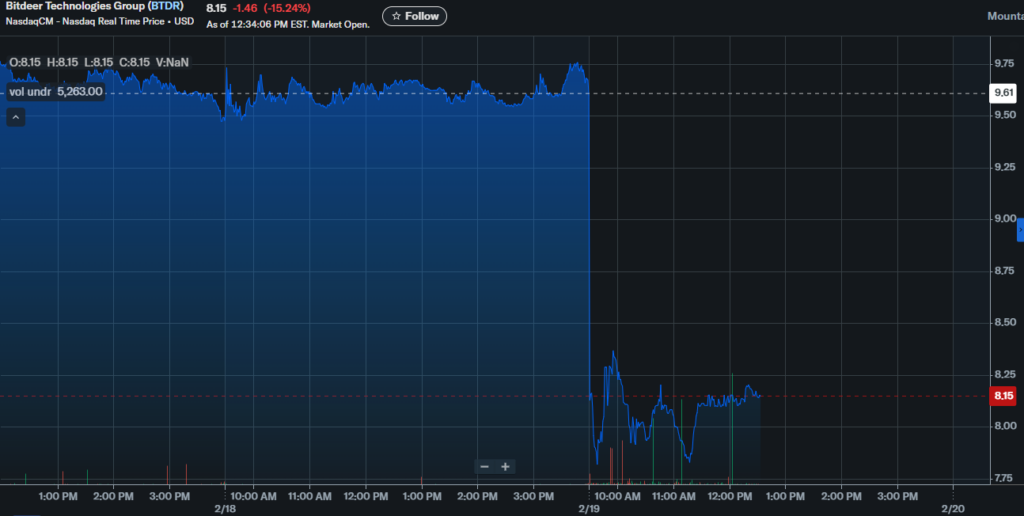Open the Mountain chart type dropdown
The height and width of the screenshot is (516, 1024).
pos(1005,16)
